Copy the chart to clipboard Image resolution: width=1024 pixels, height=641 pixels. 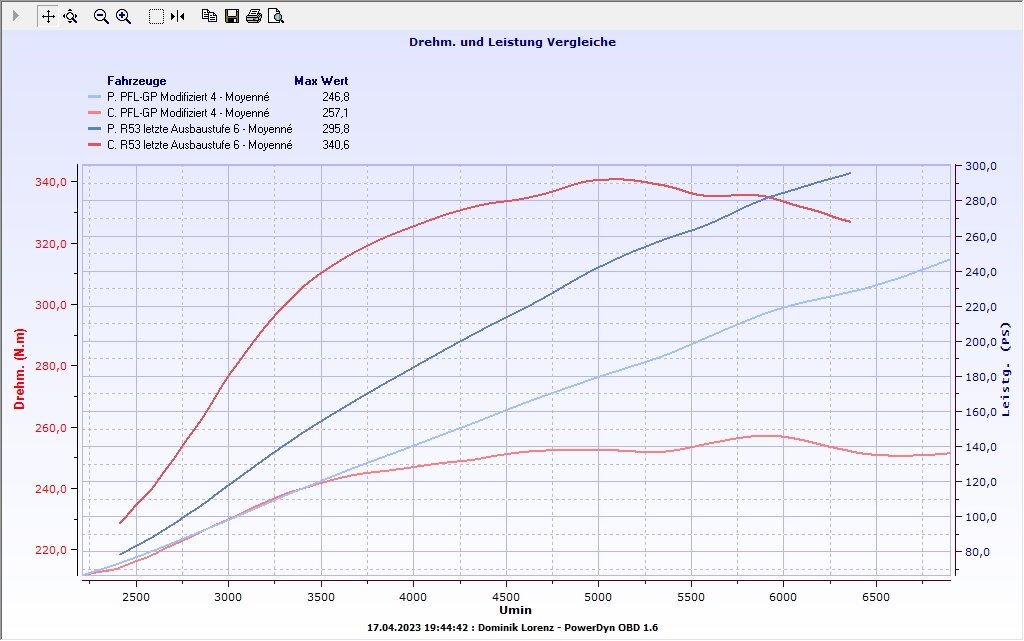click(x=209, y=16)
